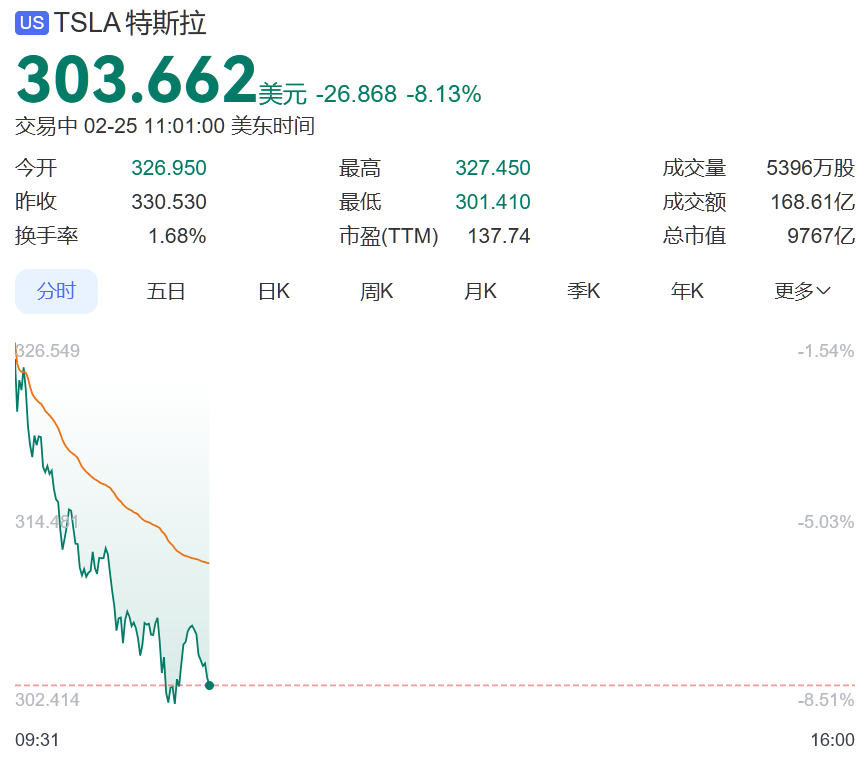Click the US market badge icon
This screenshot has width=868, height=766.
click(32, 23)
